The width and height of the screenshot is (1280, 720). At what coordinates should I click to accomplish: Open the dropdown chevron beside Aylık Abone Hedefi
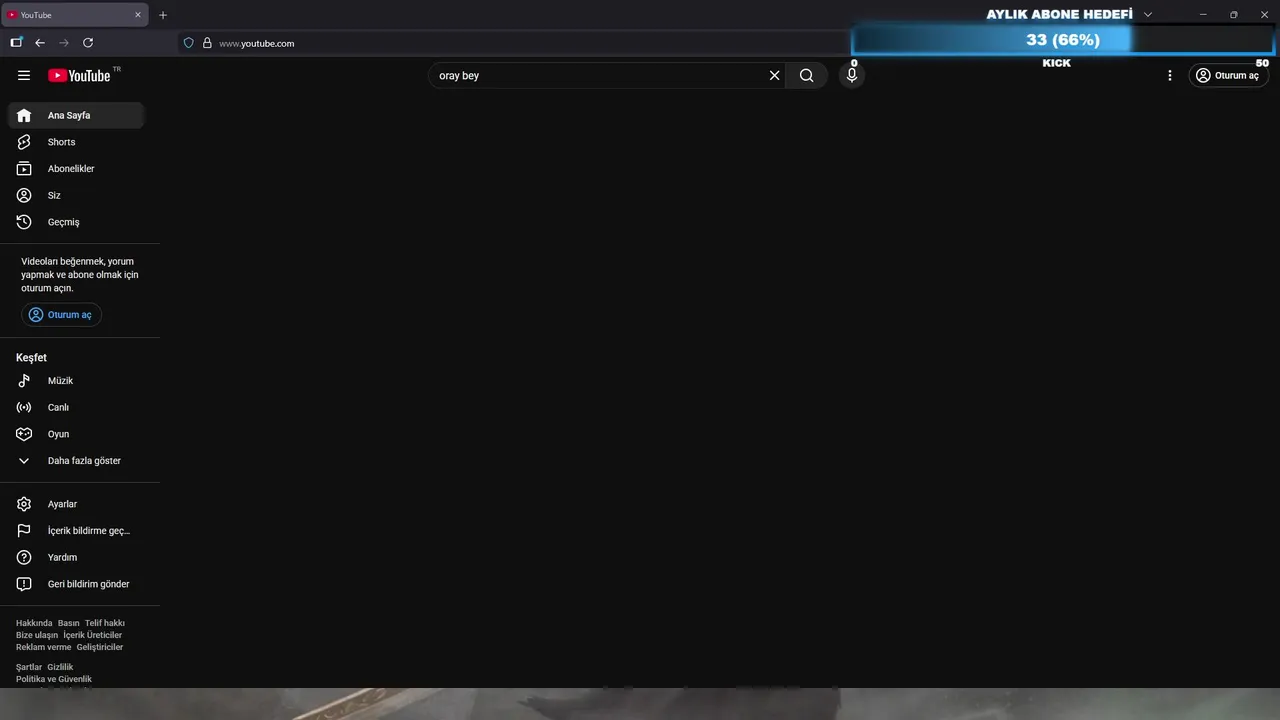1148,15
